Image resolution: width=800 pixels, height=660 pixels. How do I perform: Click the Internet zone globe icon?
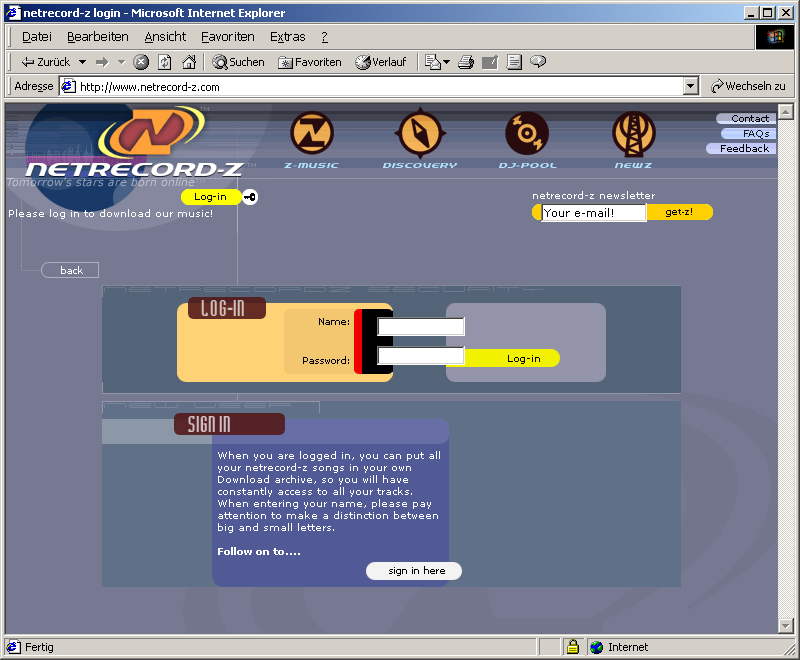pyautogui.click(x=596, y=647)
